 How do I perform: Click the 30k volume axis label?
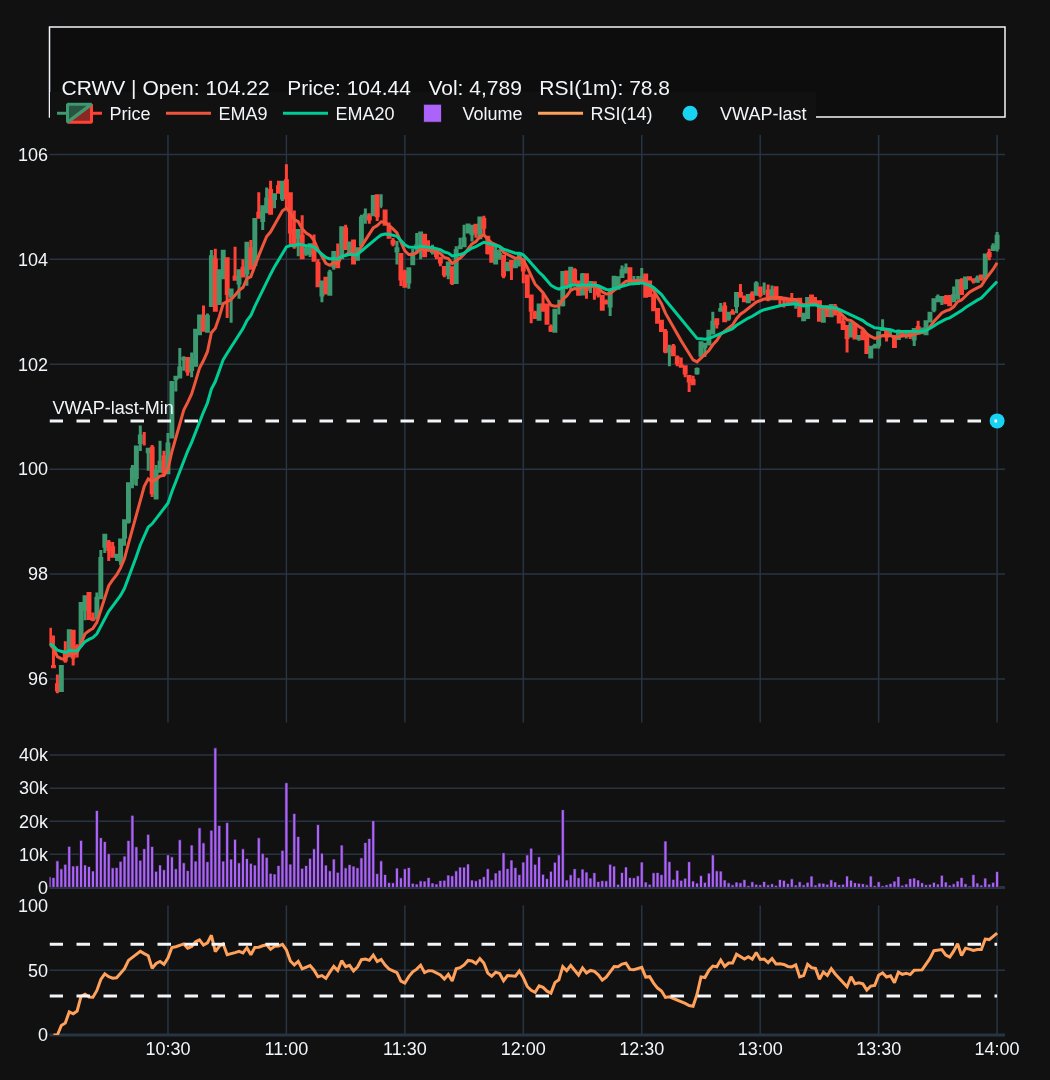pos(33,788)
